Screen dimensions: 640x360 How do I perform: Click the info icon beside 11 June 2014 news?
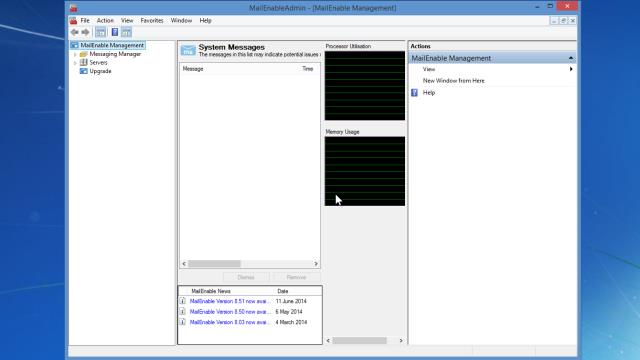click(182, 301)
